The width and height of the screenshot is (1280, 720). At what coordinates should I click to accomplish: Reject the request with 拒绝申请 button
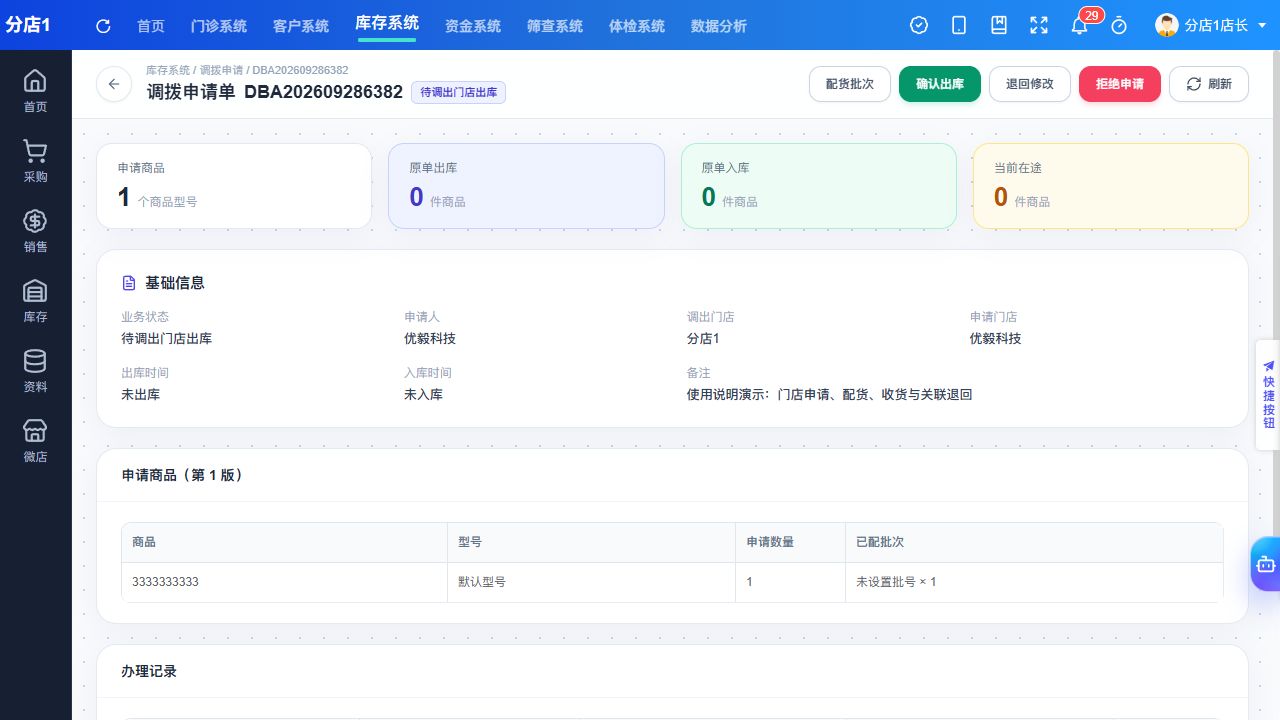[x=1120, y=84]
